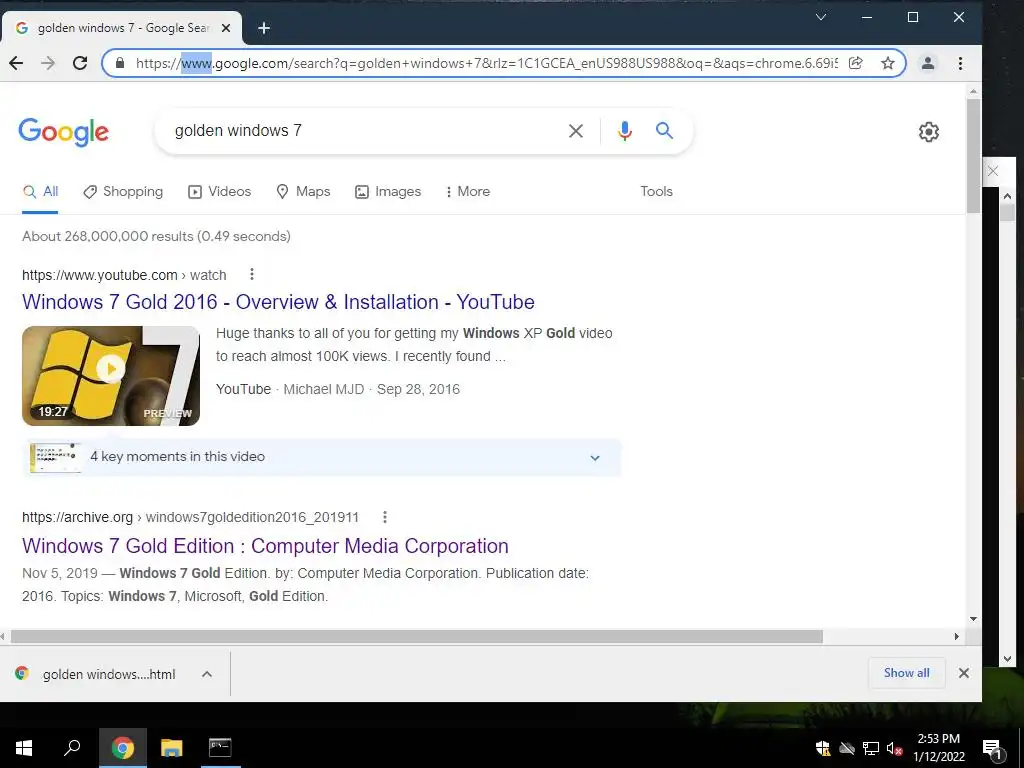Click the horizontal scrollbar right arrow

tap(957, 636)
